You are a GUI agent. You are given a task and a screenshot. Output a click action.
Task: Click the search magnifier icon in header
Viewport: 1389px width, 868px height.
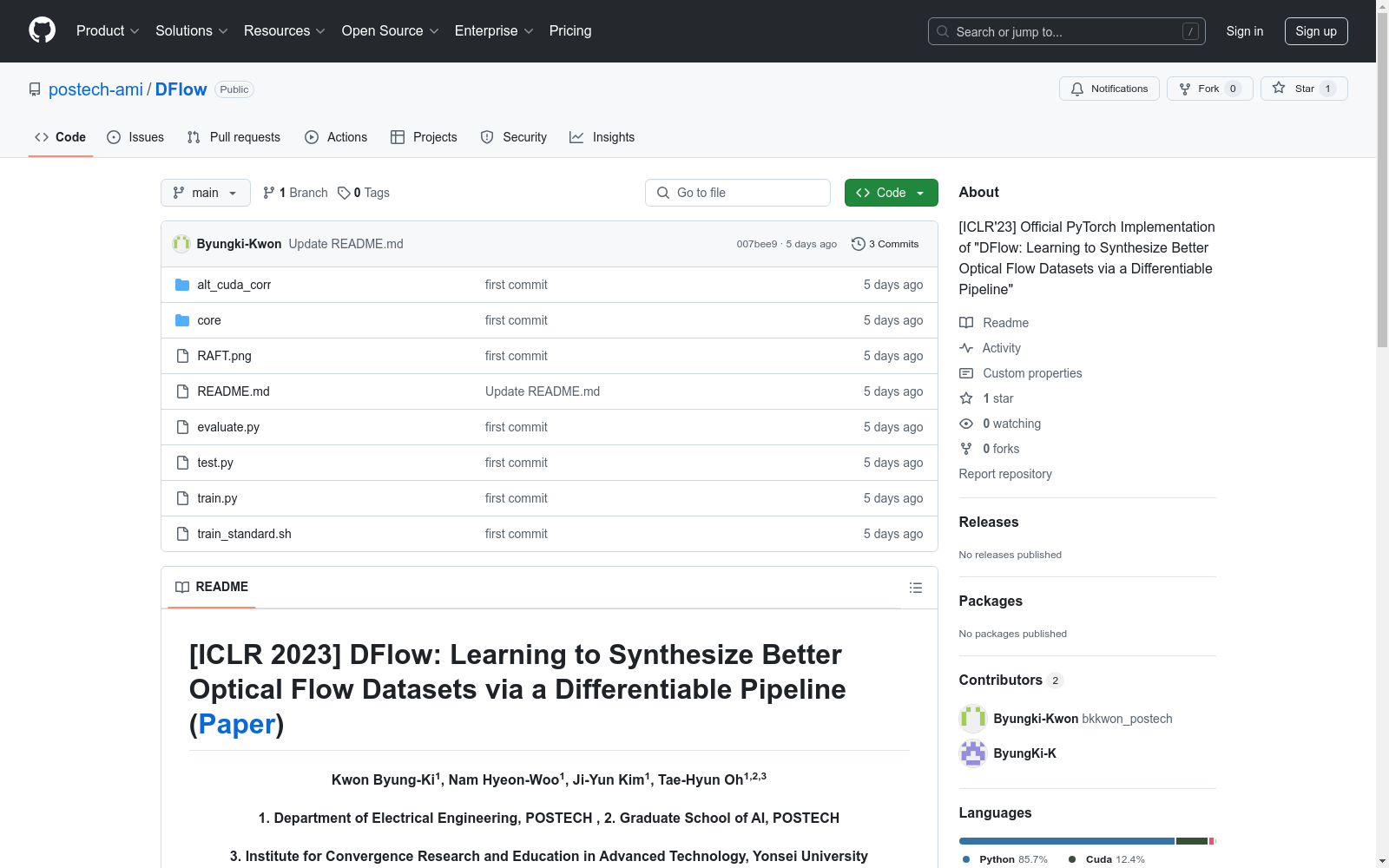[x=943, y=31]
